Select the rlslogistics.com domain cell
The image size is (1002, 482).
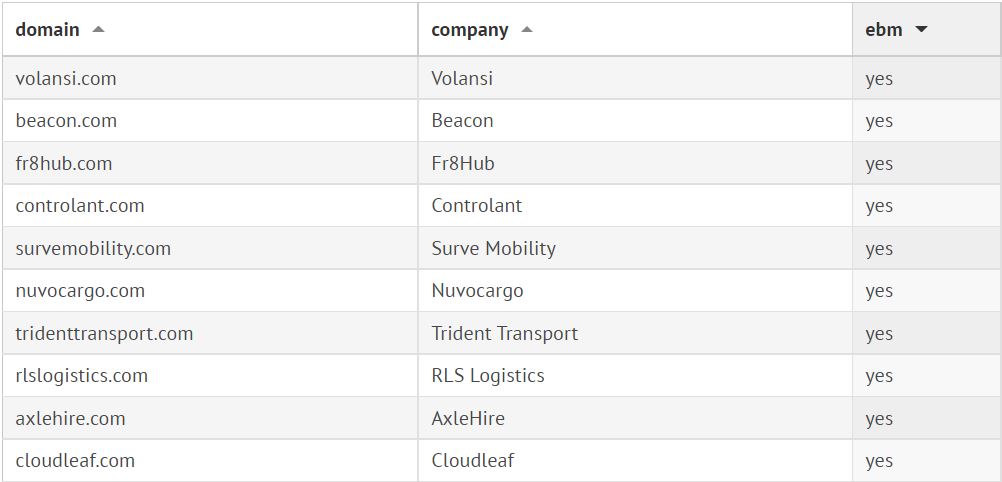(81, 376)
